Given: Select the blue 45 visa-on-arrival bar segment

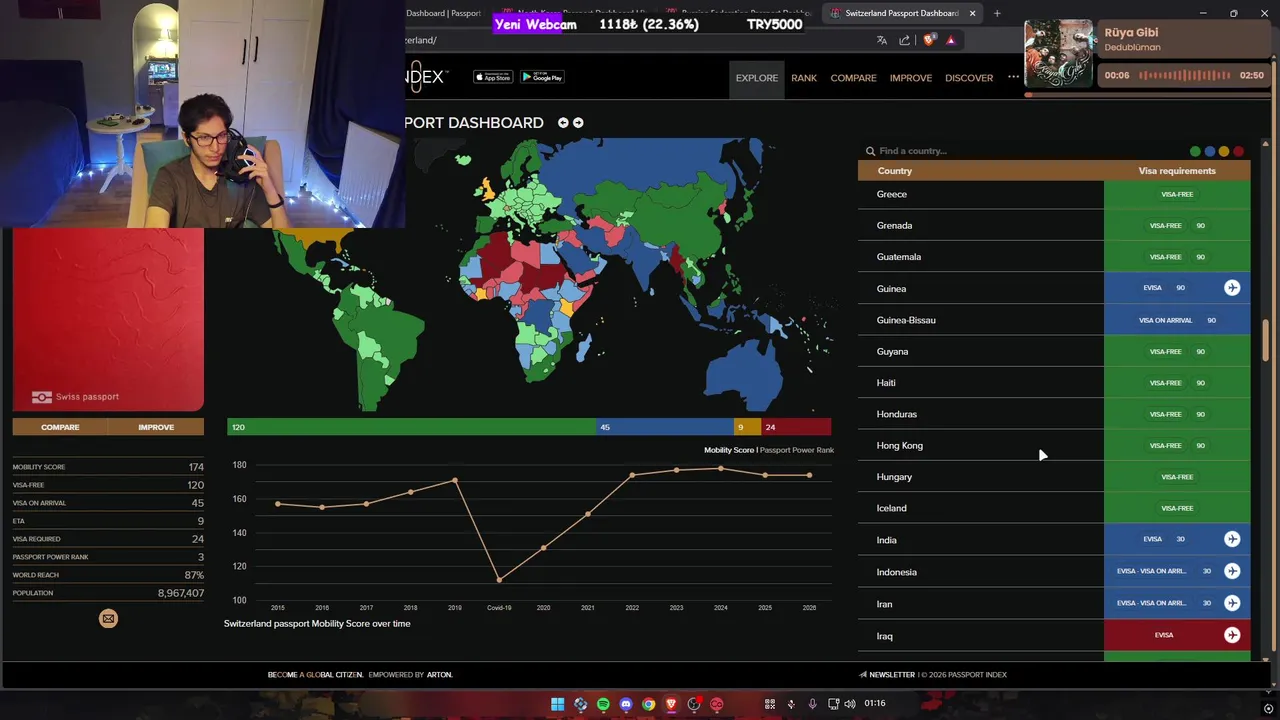Looking at the screenshot, I should 665,427.
